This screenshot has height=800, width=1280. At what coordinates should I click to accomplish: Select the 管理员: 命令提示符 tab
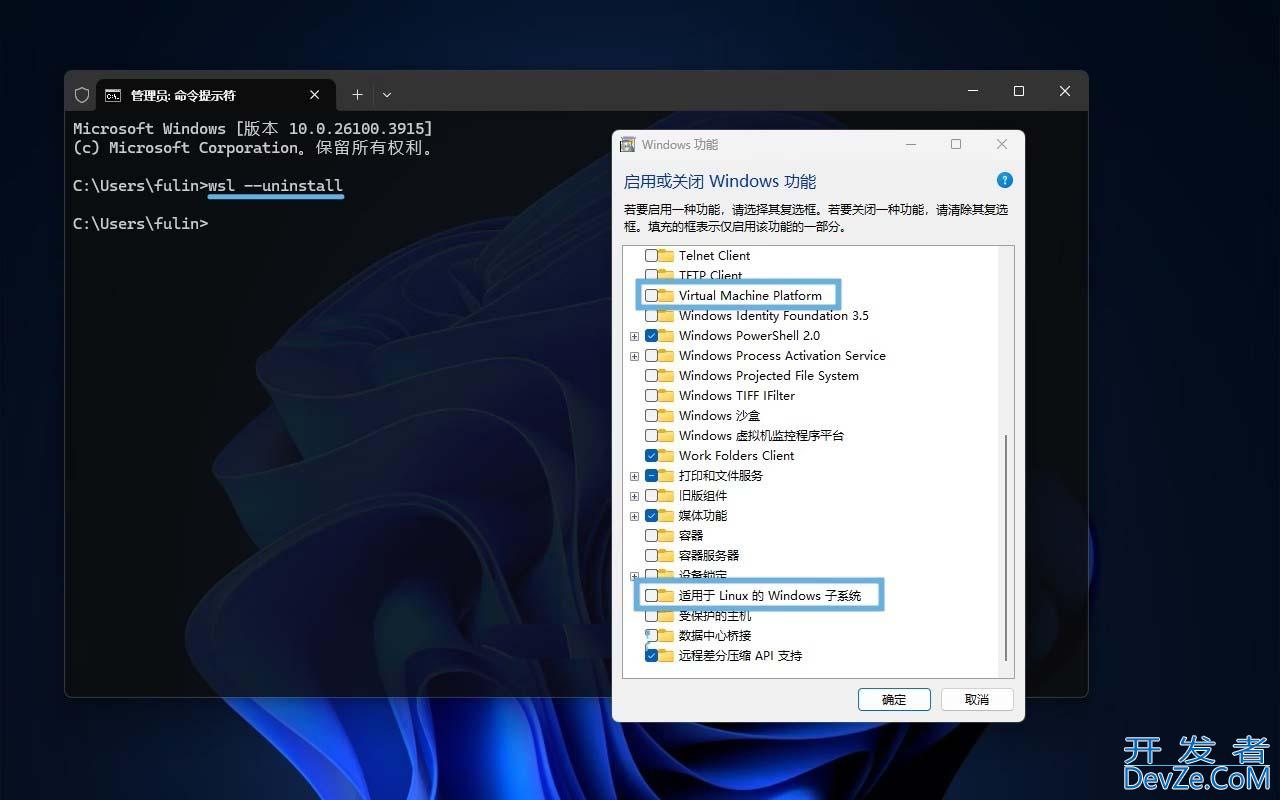tap(214, 95)
